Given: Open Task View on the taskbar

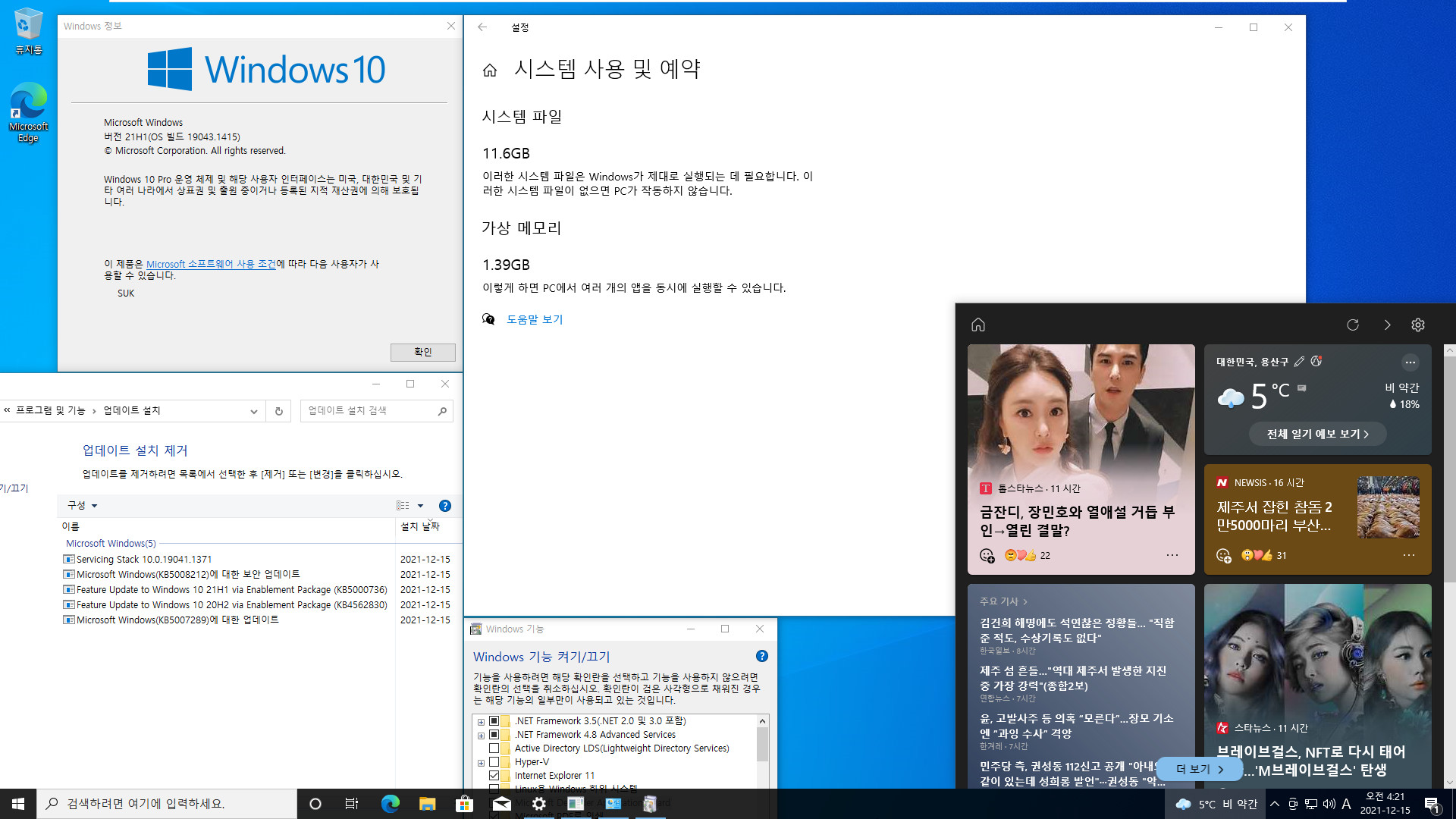Looking at the screenshot, I should pyautogui.click(x=351, y=804).
